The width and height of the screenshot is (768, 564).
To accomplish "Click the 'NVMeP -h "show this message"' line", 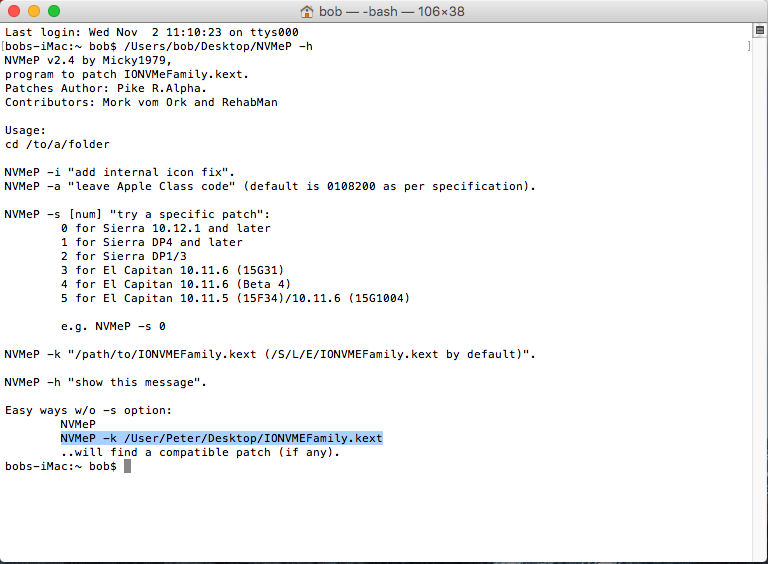I will click(x=103, y=382).
